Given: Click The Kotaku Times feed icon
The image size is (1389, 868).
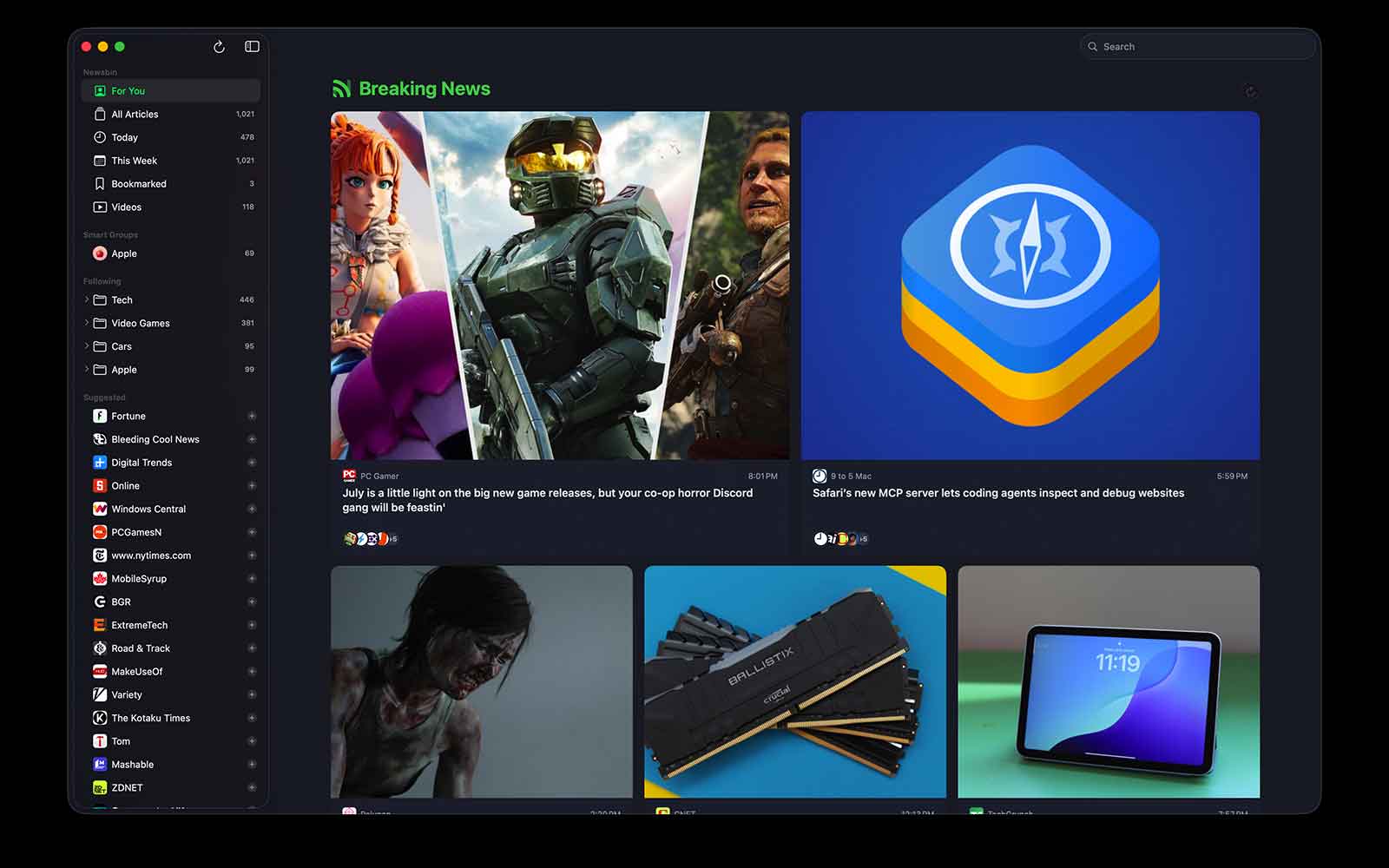Looking at the screenshot, I should 100,718.
